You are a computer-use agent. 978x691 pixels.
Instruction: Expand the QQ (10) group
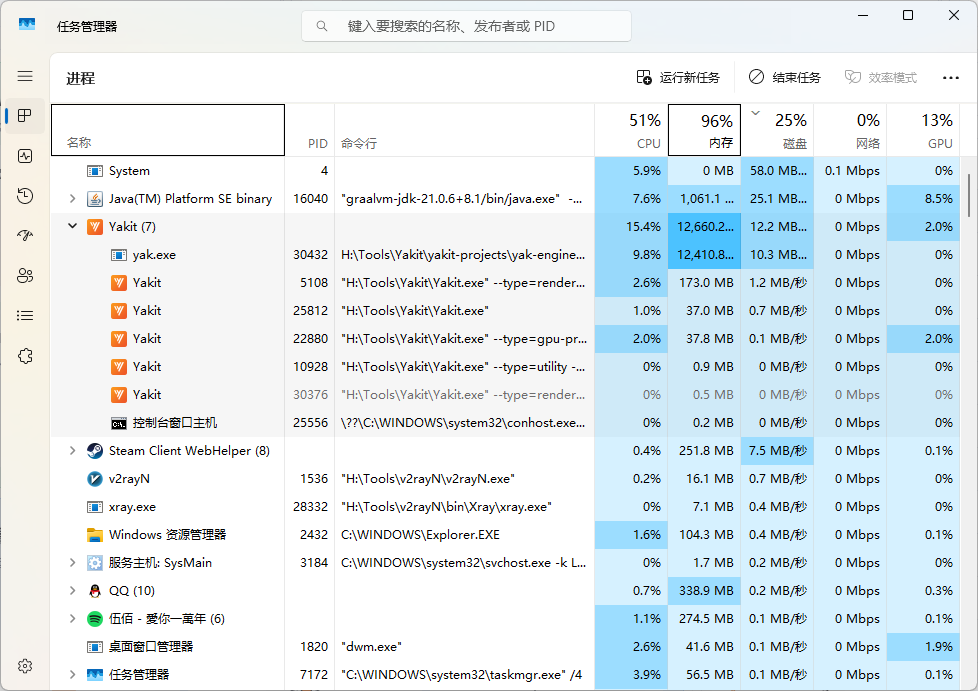pyautogui.click(x=72, y=591)
